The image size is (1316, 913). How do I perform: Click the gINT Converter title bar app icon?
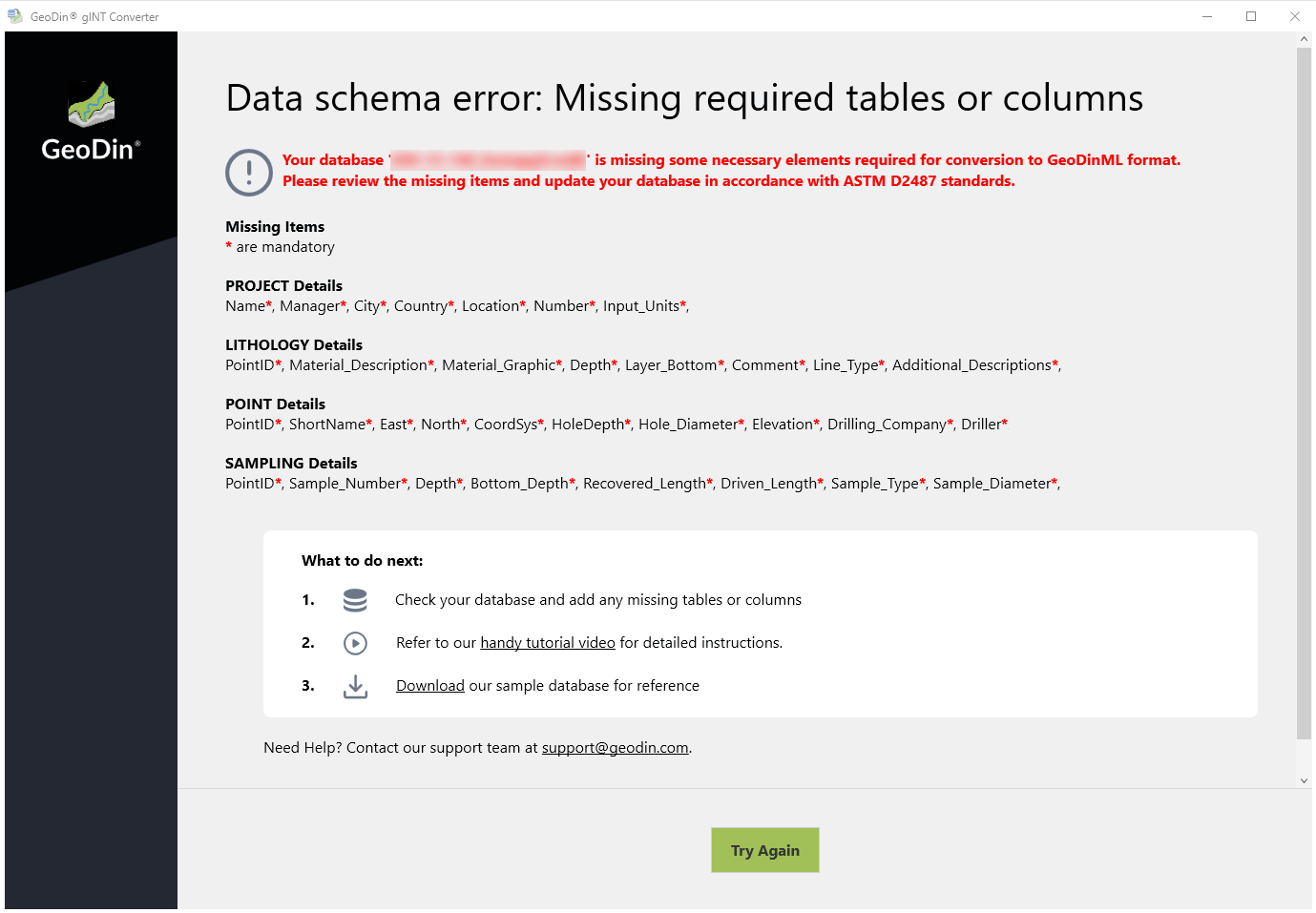[x=15, y=16]
